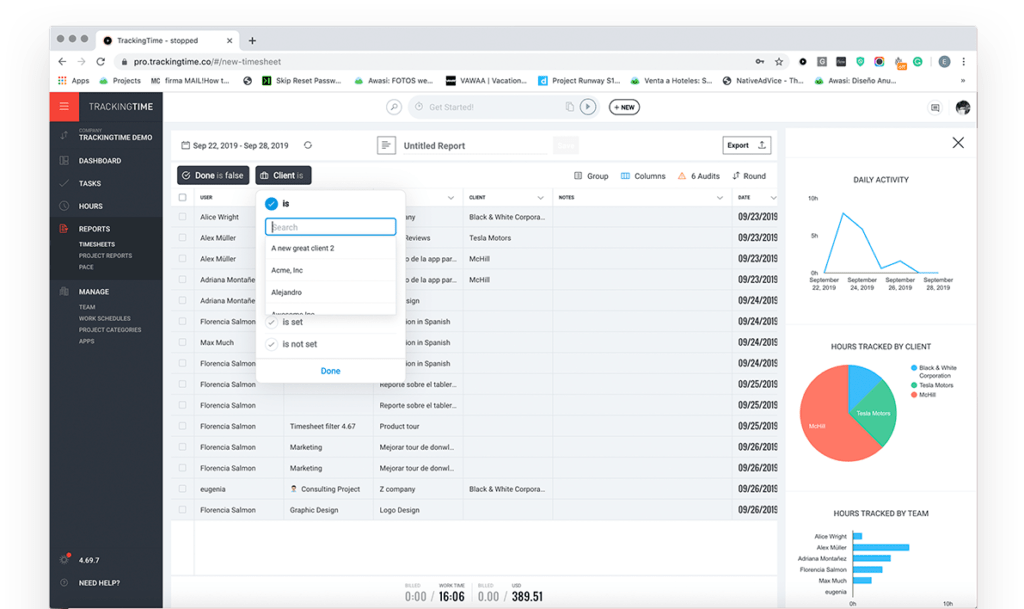This screenshot has width=1024, height=609.
Task: Click the Export button
Action: 746,144
